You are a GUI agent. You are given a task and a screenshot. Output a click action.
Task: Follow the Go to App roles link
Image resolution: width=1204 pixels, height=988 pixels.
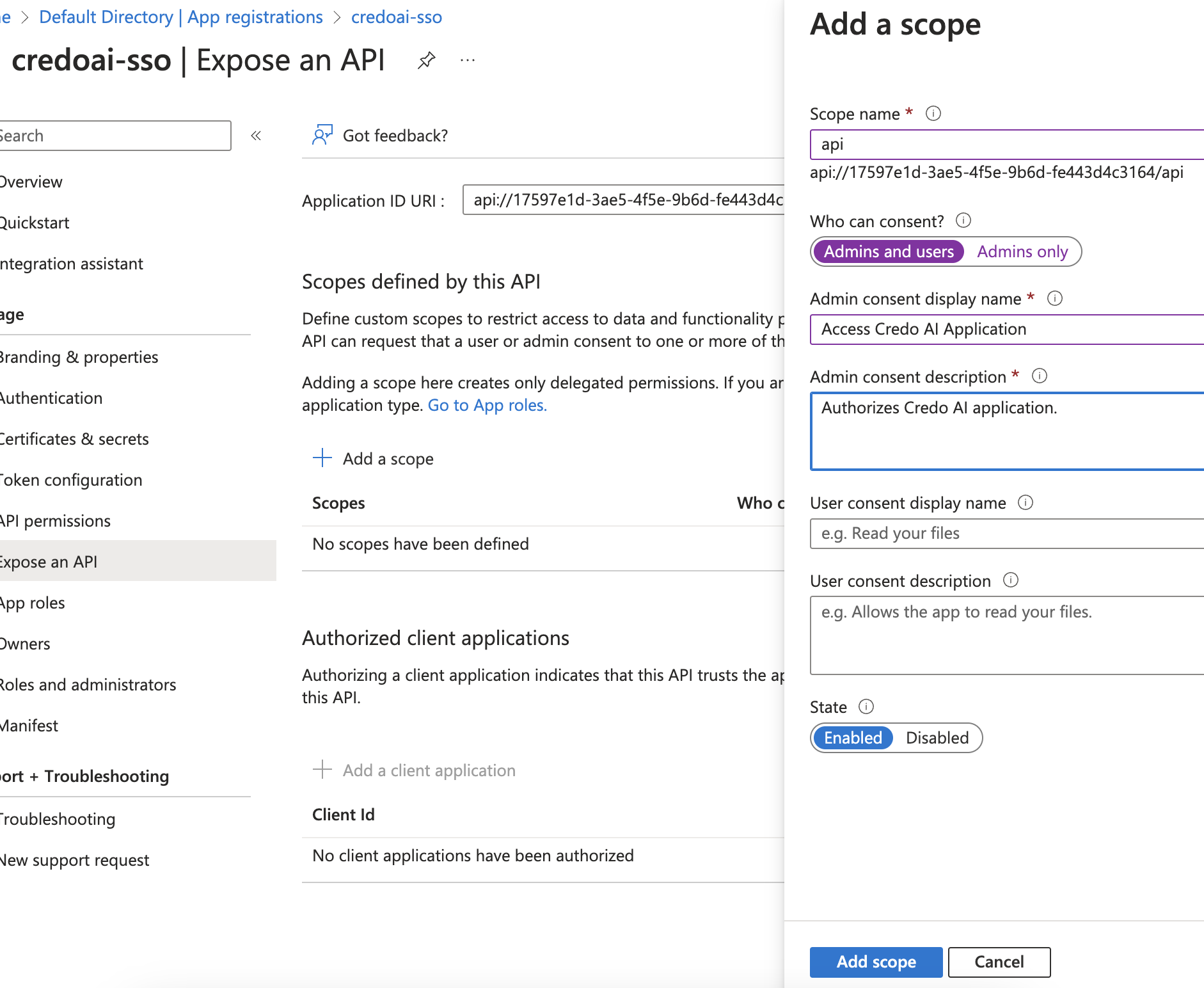coord(487,405)
